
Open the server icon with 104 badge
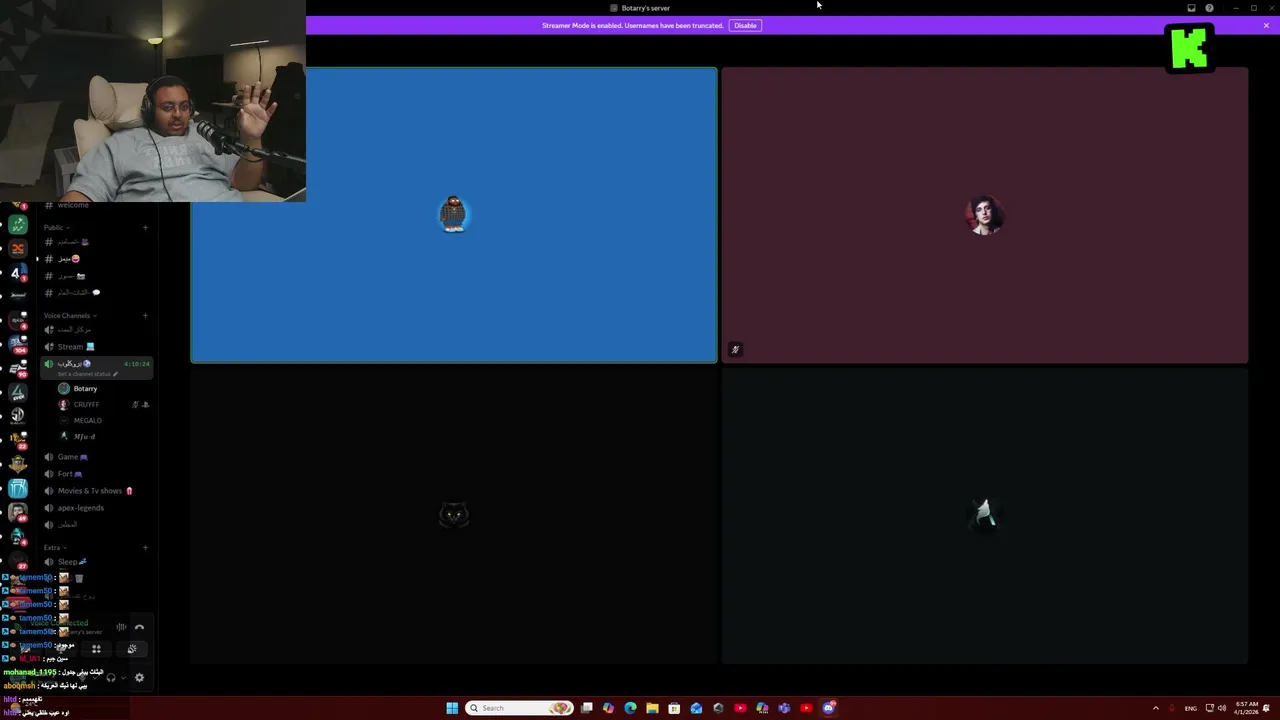[x=18, y=344]
